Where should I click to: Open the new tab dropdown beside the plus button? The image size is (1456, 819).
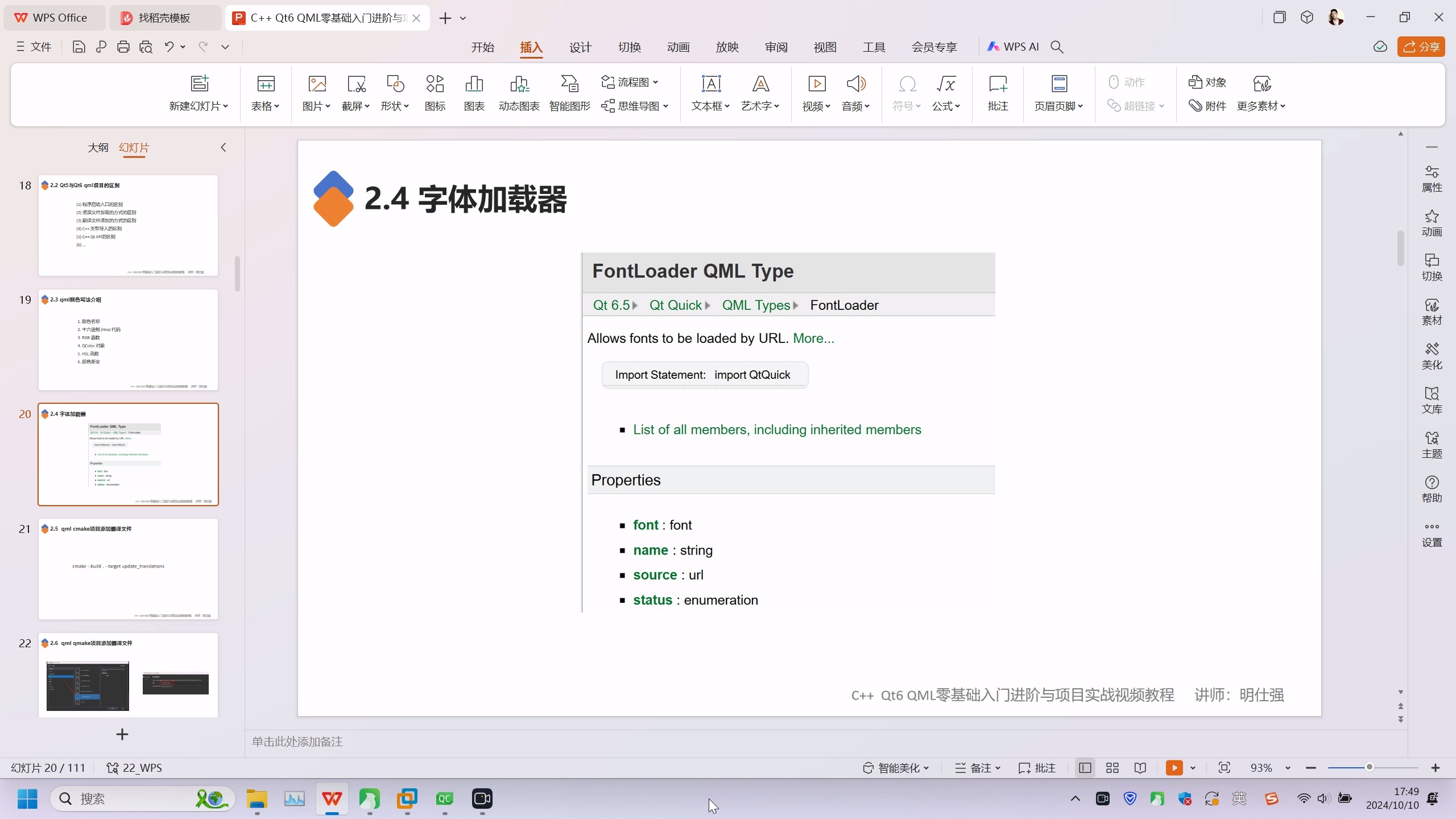(464, 18)
